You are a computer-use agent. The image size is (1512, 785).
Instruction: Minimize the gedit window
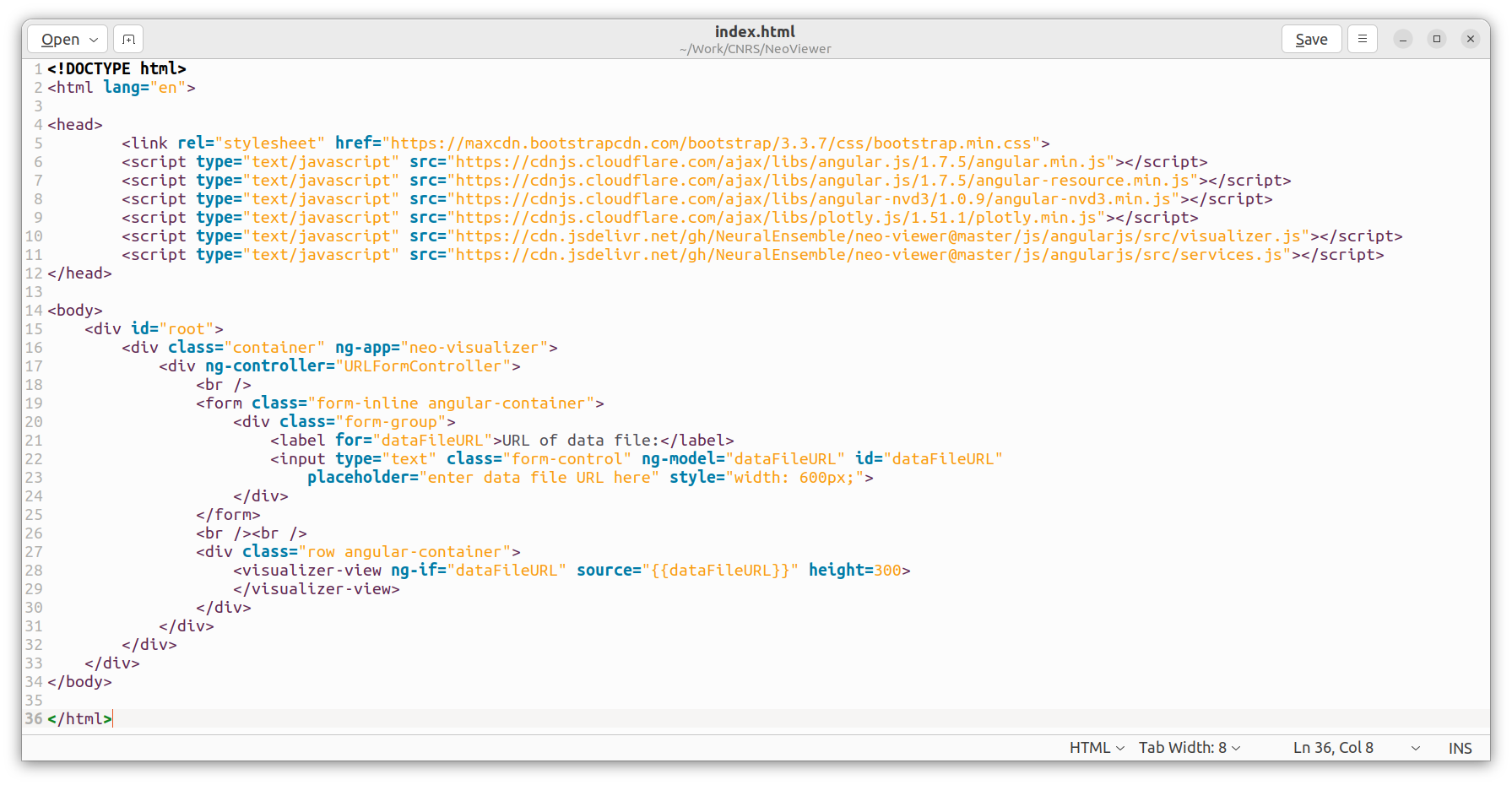coord(1403,39)
